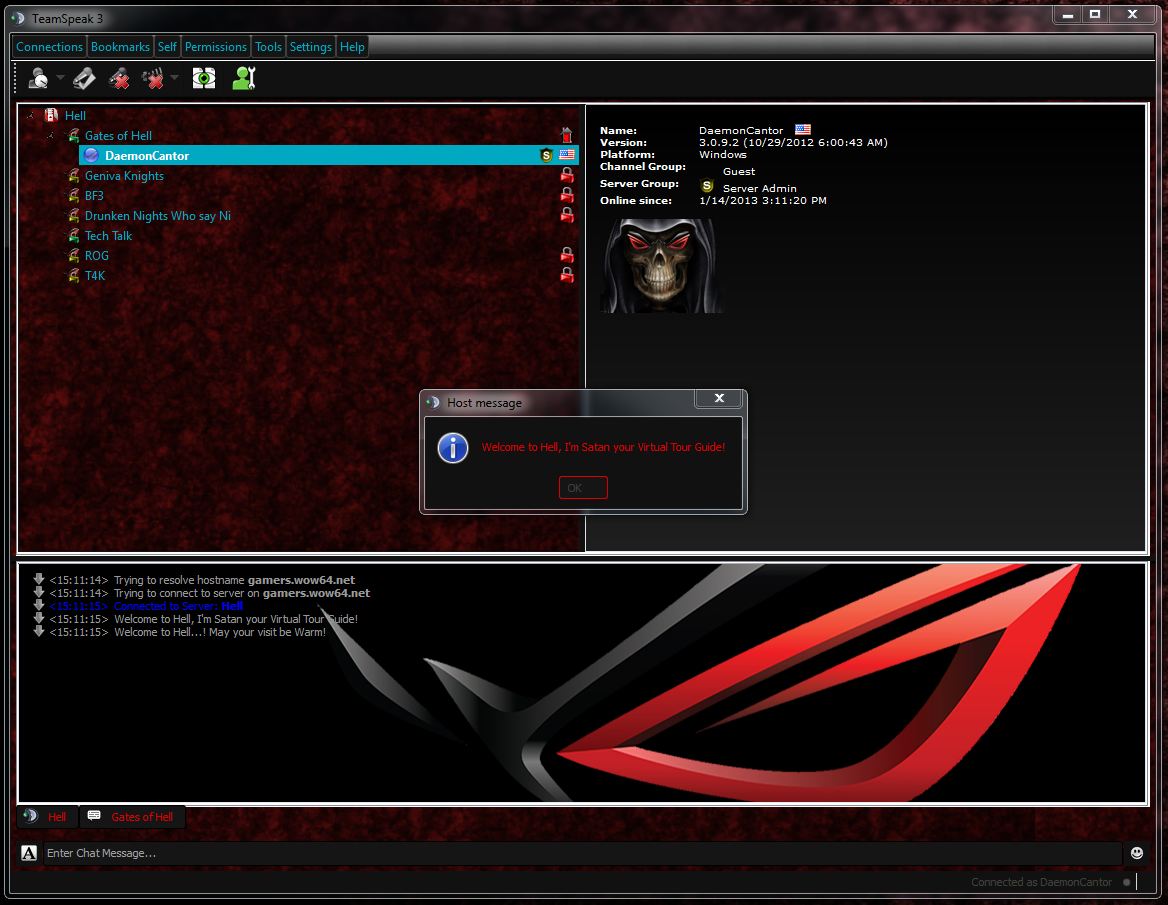Open the Help menu
The image size is (1168, 905).
352,47
